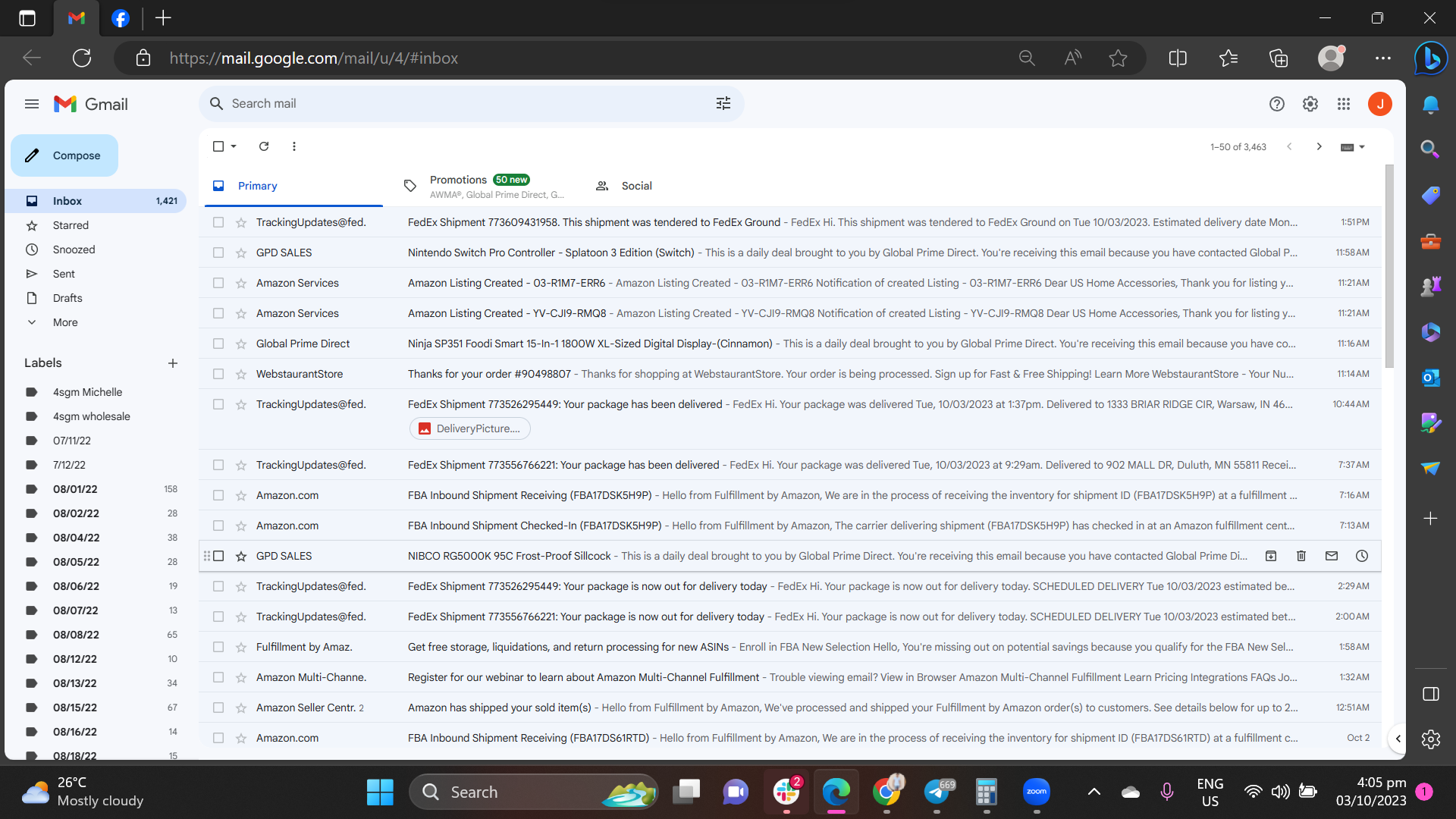This screenshot has height=819, width=1456.
Task: Select checkbox for Ninja SP351 Foodi email
Action: [x=218, y=344]
